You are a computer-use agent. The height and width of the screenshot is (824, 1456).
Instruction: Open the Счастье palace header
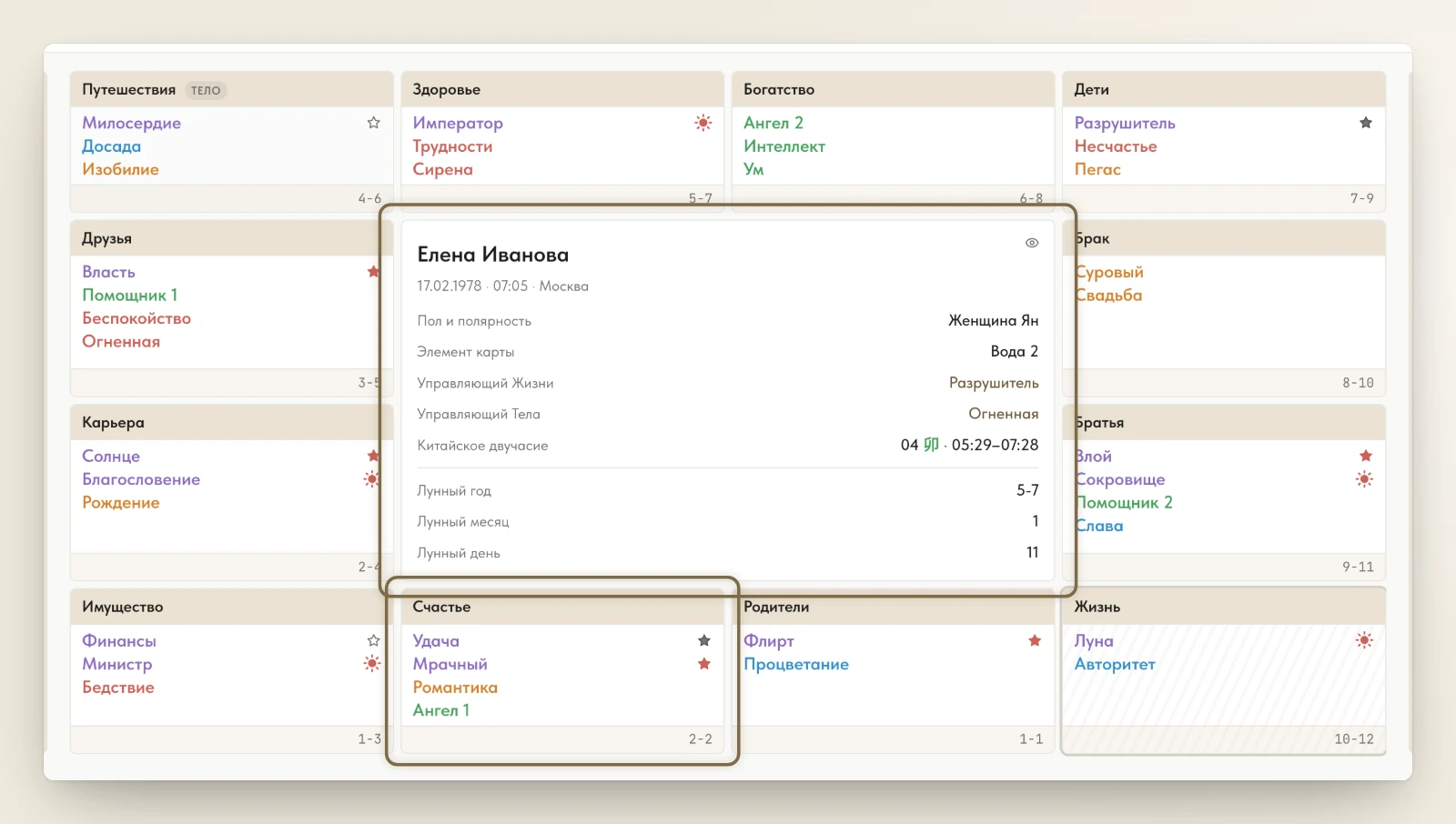coord(562,607)
